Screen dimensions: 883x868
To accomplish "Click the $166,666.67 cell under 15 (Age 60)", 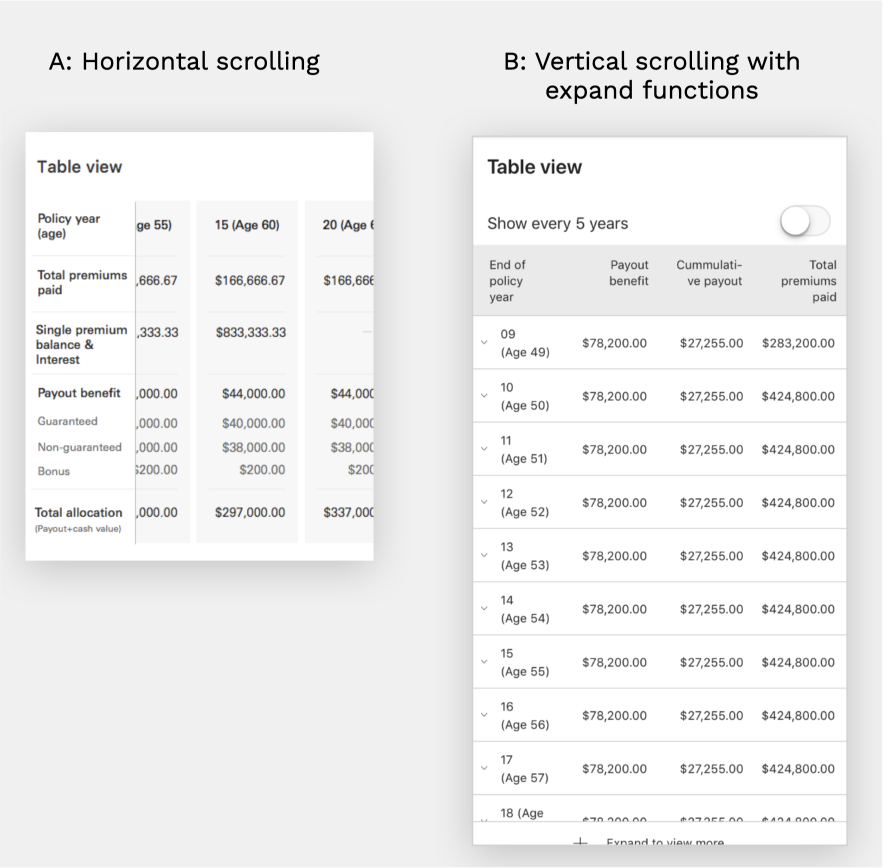I will [249, 280].
